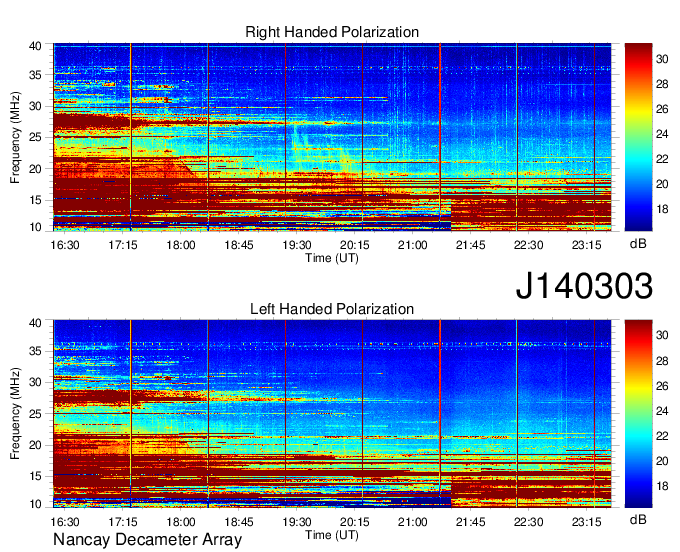Click the 23:15 time tick of Right Handed plot

coord(586,245)
